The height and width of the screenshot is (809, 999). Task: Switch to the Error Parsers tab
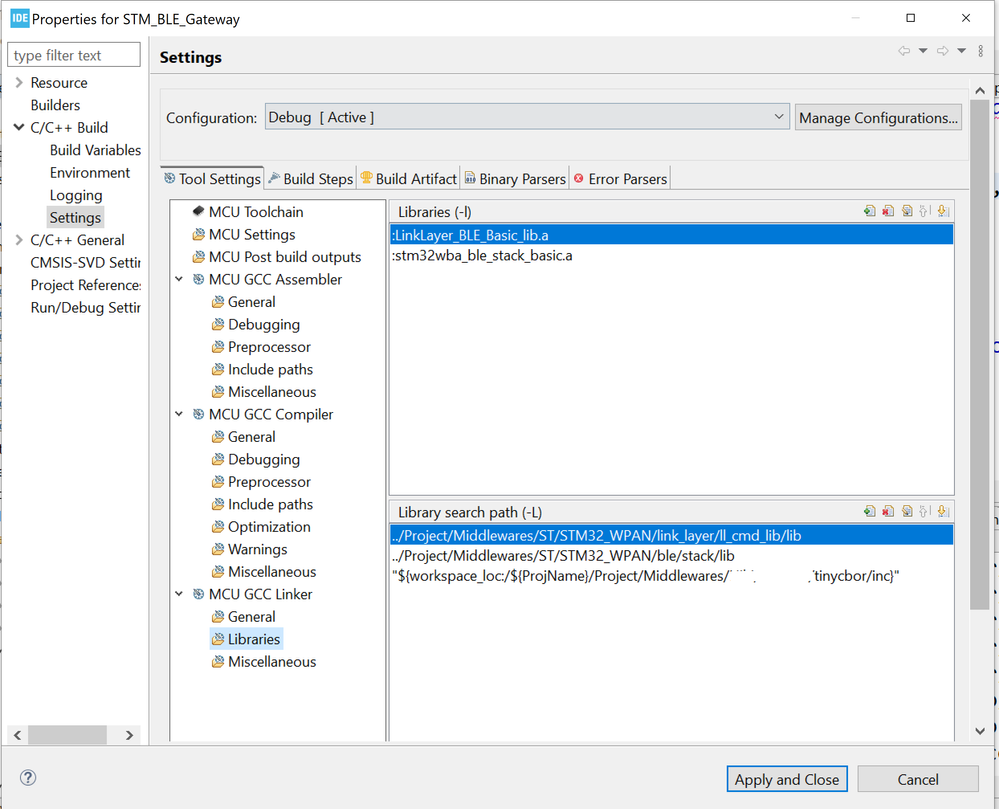point(620,179)
